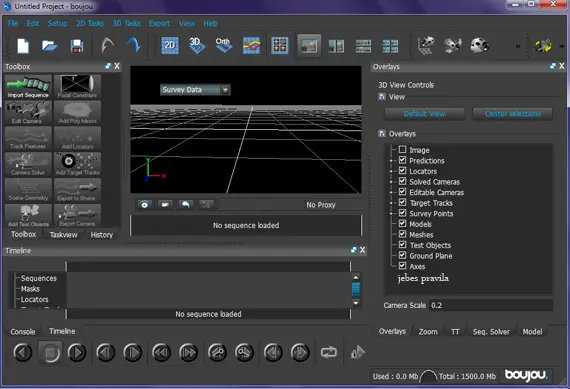Select single image view layout
This screenshot has height=389, width=570.
tap(309, 45)
